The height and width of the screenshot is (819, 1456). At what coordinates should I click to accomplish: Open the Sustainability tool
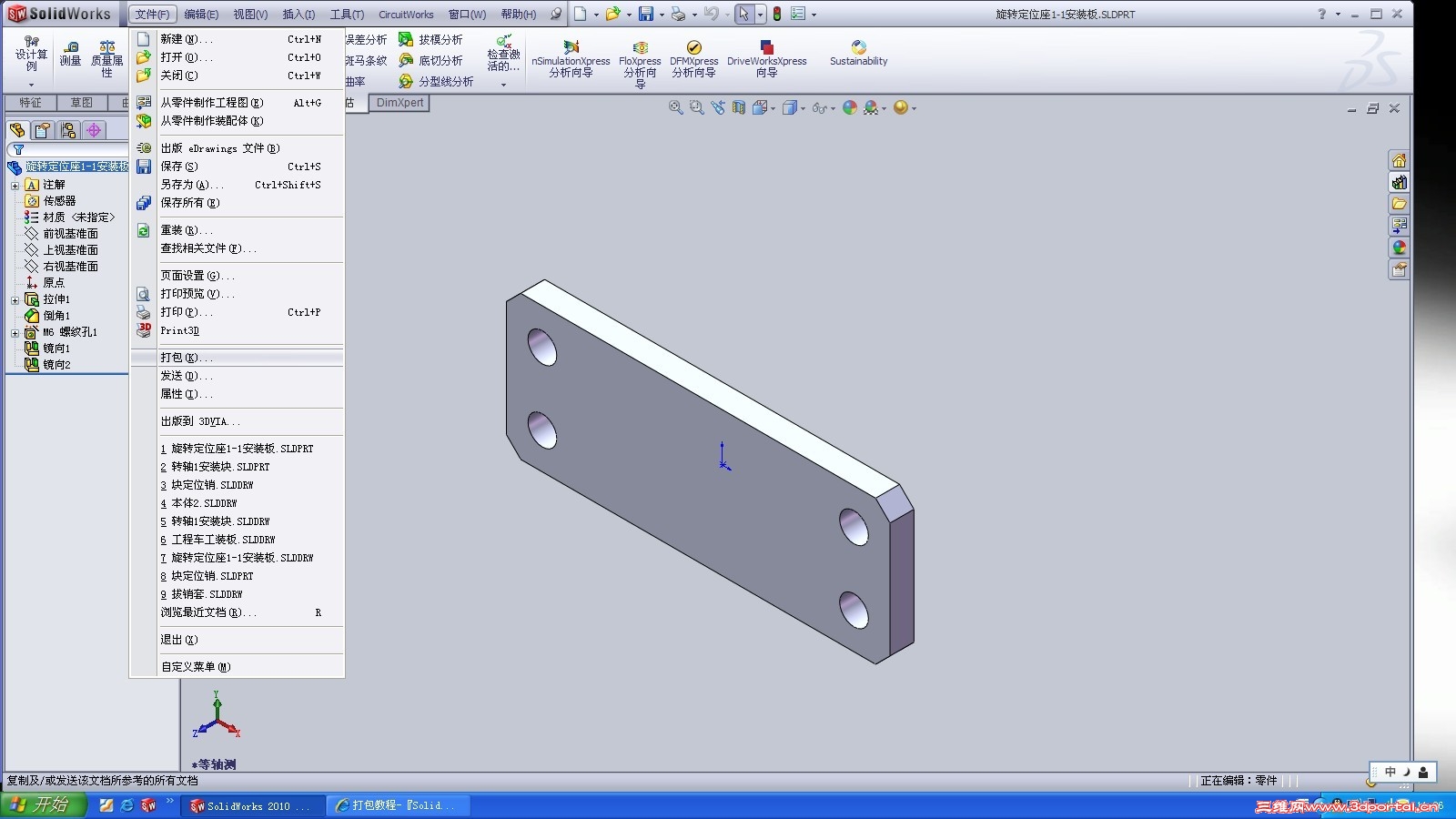click(x=858, y=54)
